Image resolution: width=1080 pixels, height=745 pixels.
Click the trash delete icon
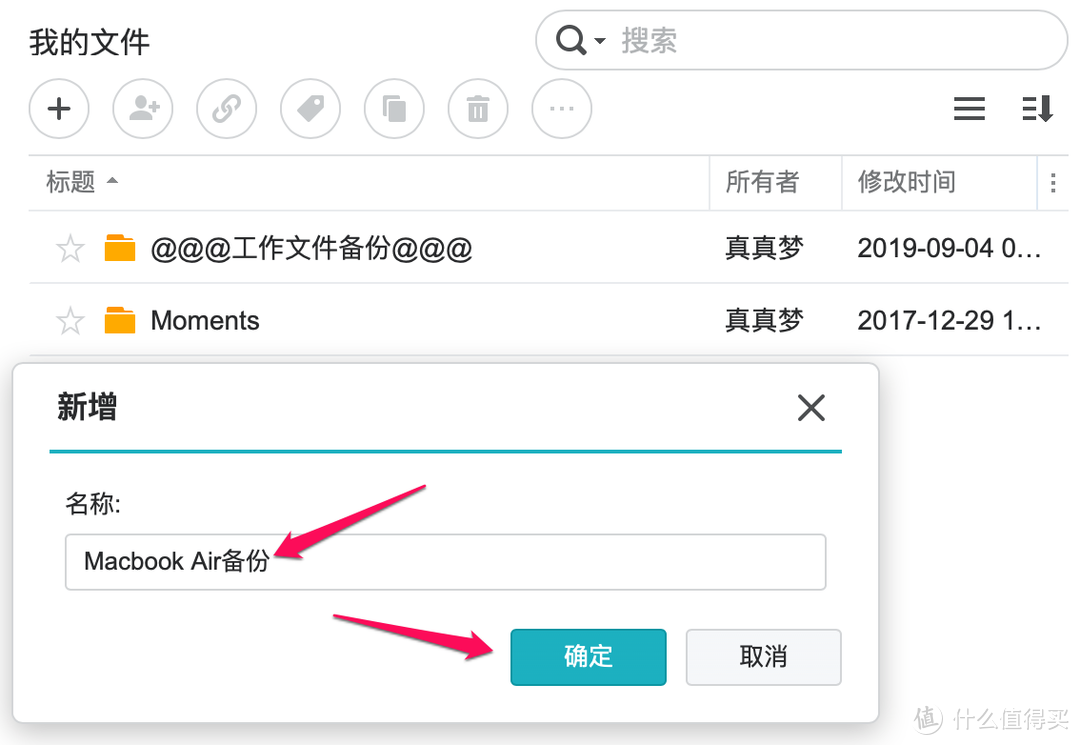[x=478, y=109]
